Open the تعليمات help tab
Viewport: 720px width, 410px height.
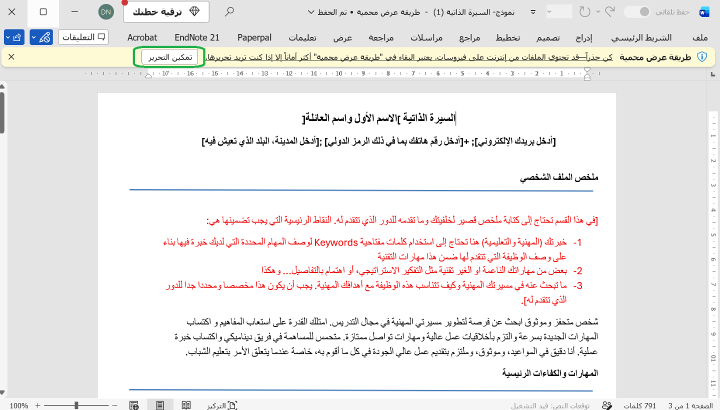[302, 38]
